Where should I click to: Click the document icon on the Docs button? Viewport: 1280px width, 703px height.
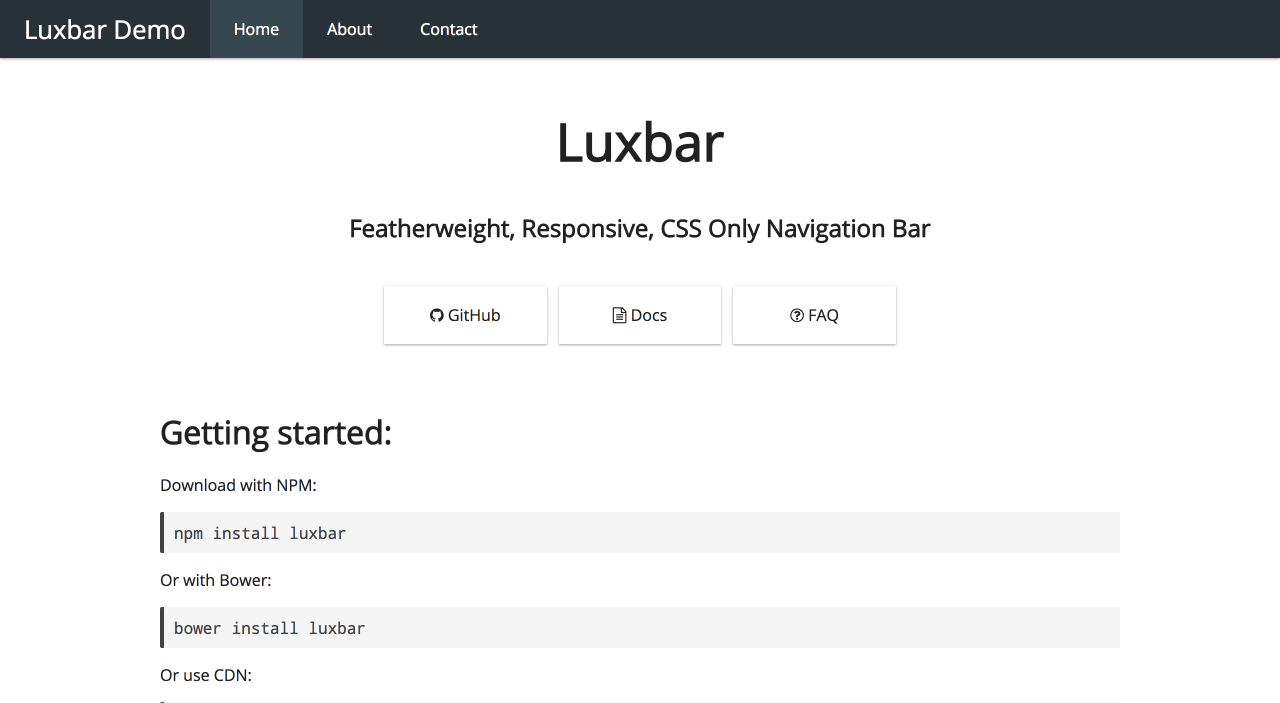(618, 315)
